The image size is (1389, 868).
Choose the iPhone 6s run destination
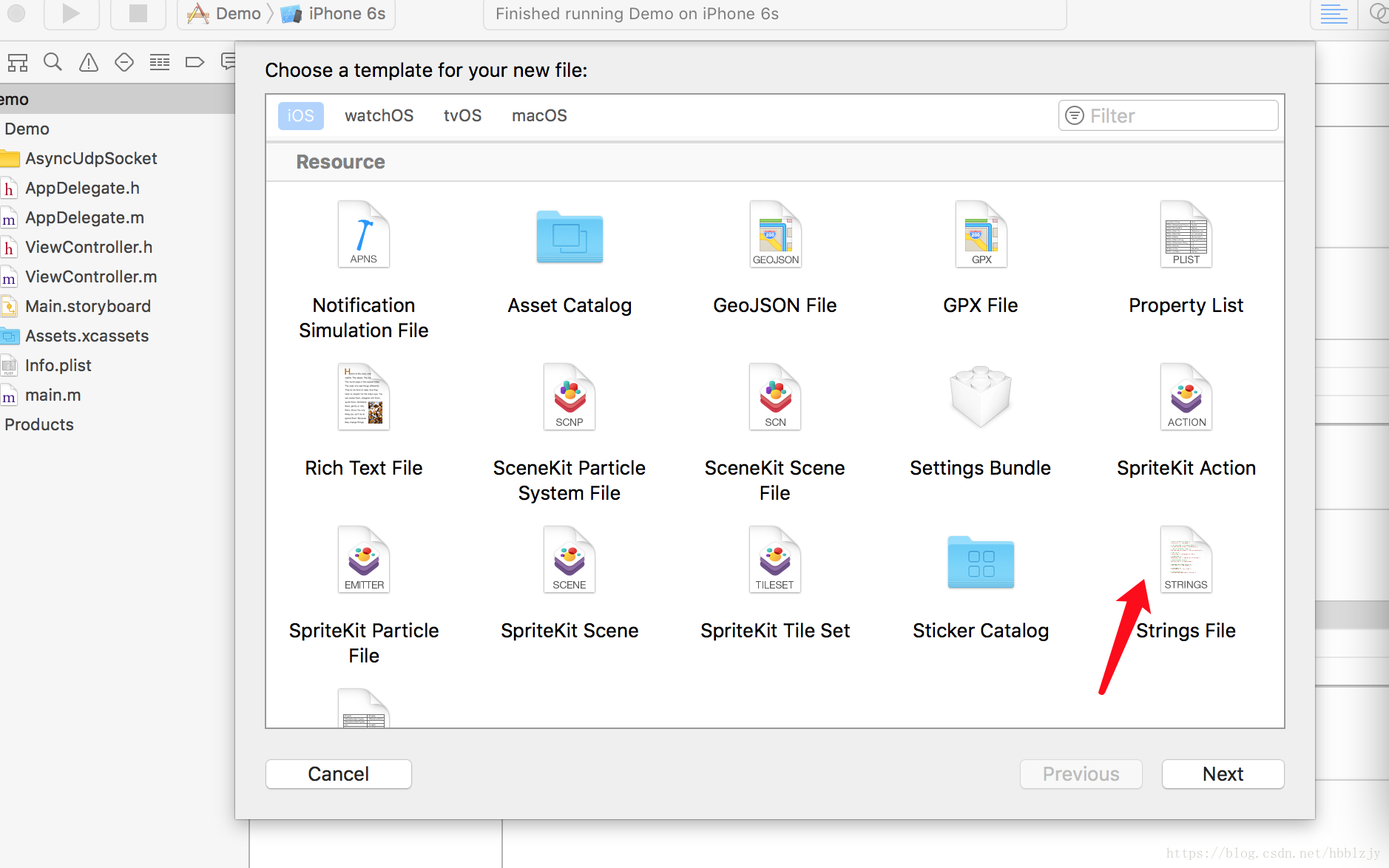[x=334, y=13]
